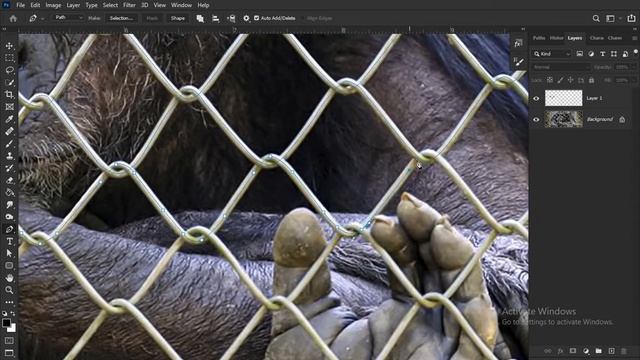Open pen options gear icon
640x360 pixels.
(246, 18)
